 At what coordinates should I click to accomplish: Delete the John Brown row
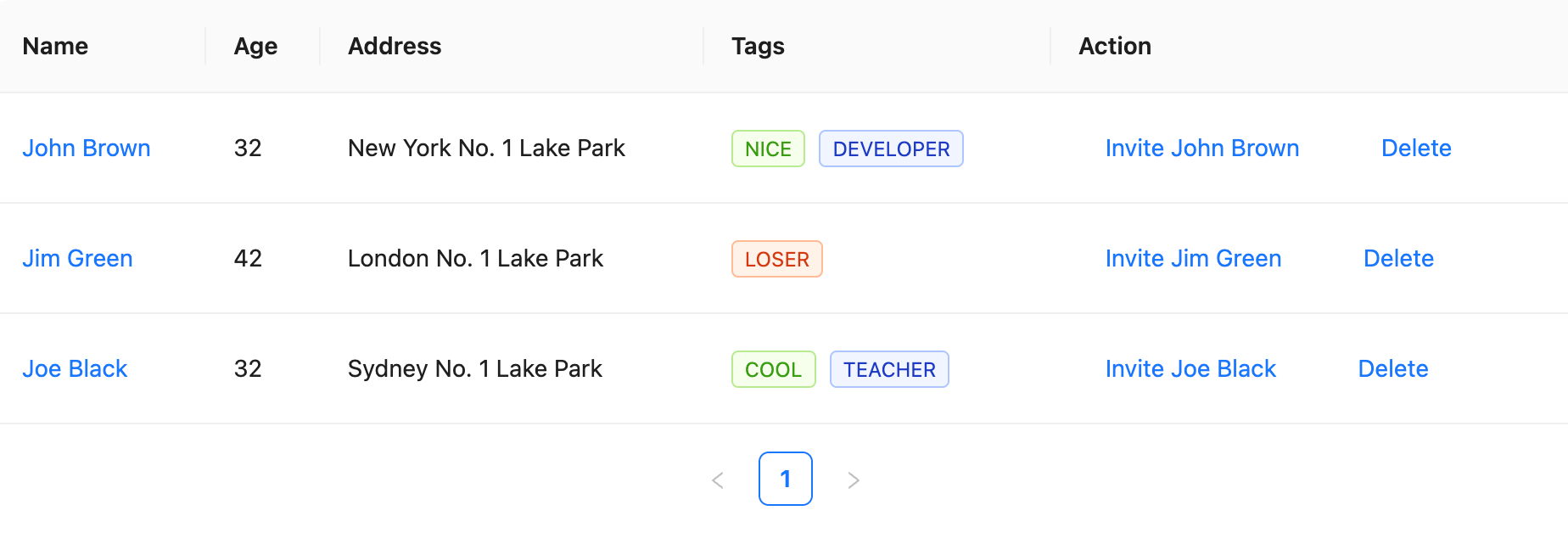click(1416, 148)
